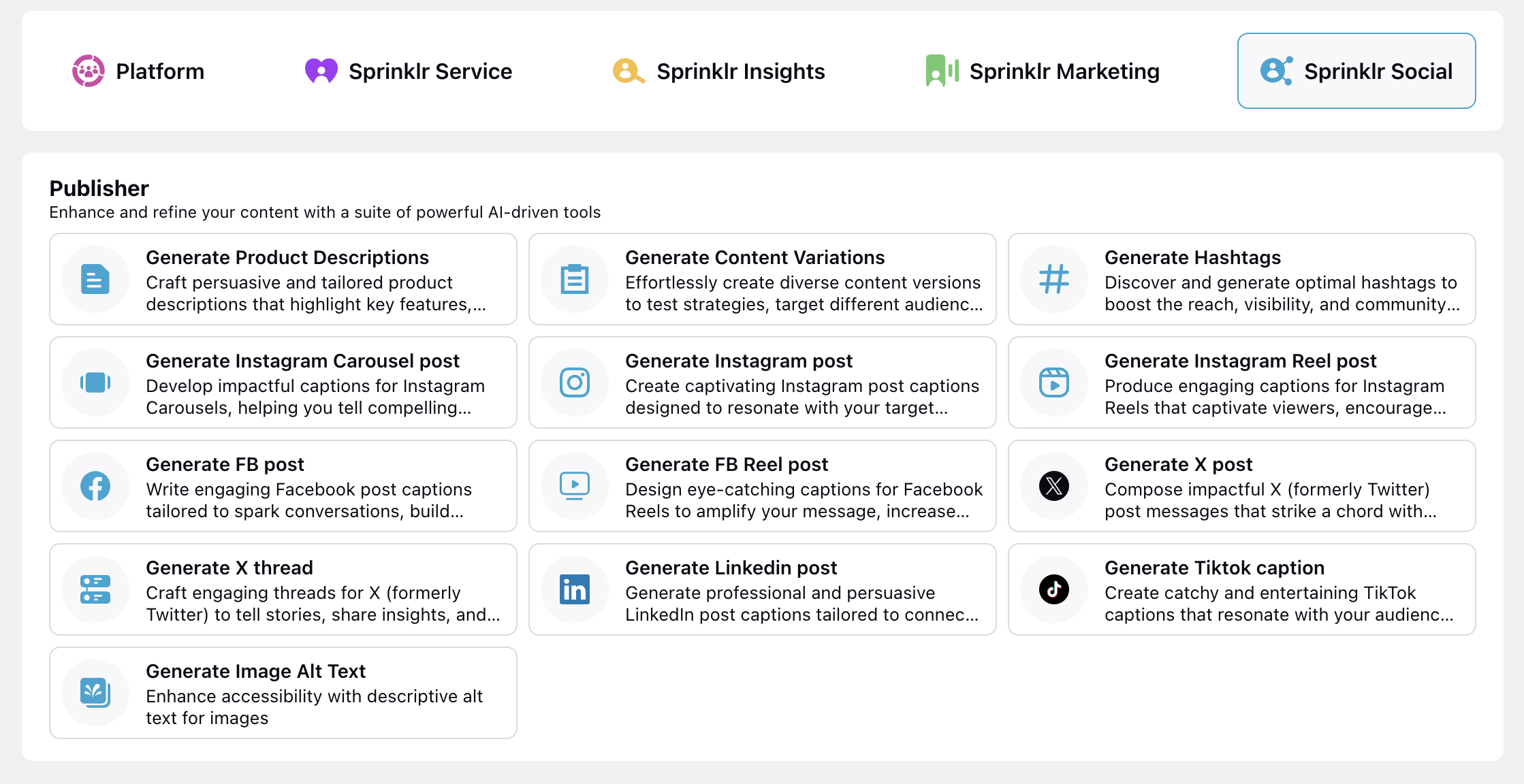Click the X logo icon
The width and height of the screenshot is (1524, 784).
(1054, 486)
